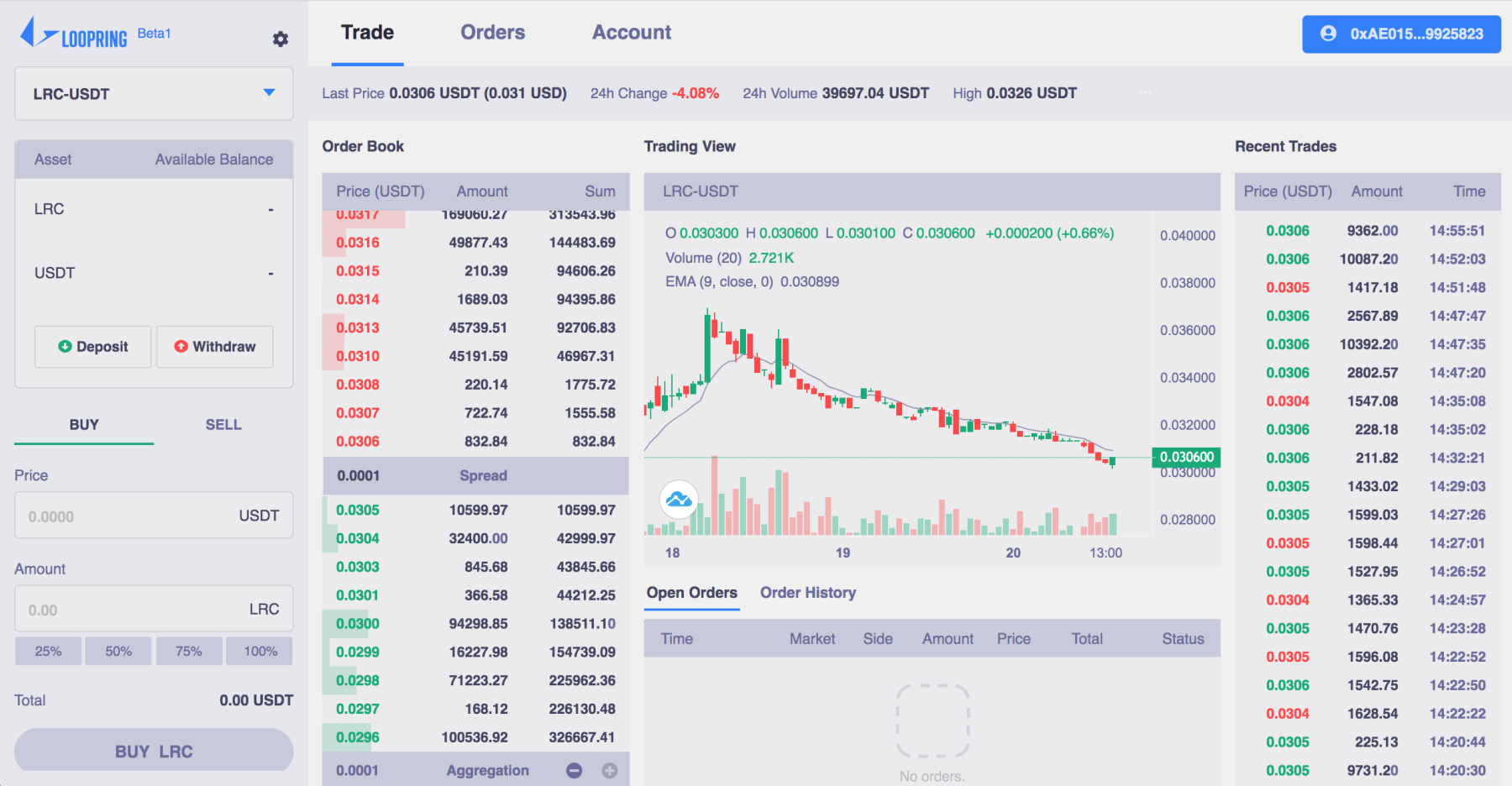Open the Account page
This screenshot has height=786, width=1512.
coord(631,32)
